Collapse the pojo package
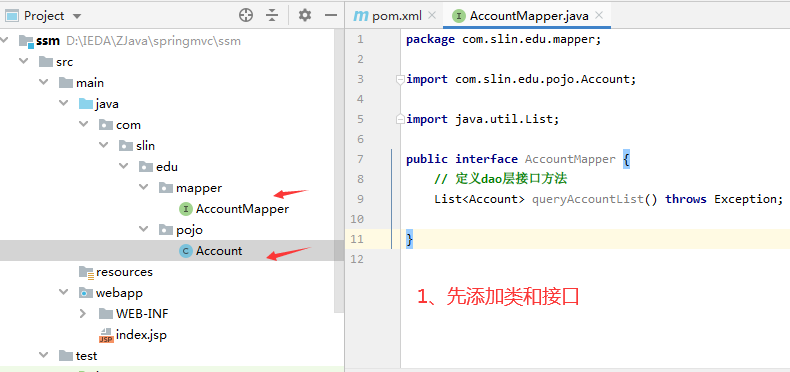The image size is (790, 372). point(144,229)
